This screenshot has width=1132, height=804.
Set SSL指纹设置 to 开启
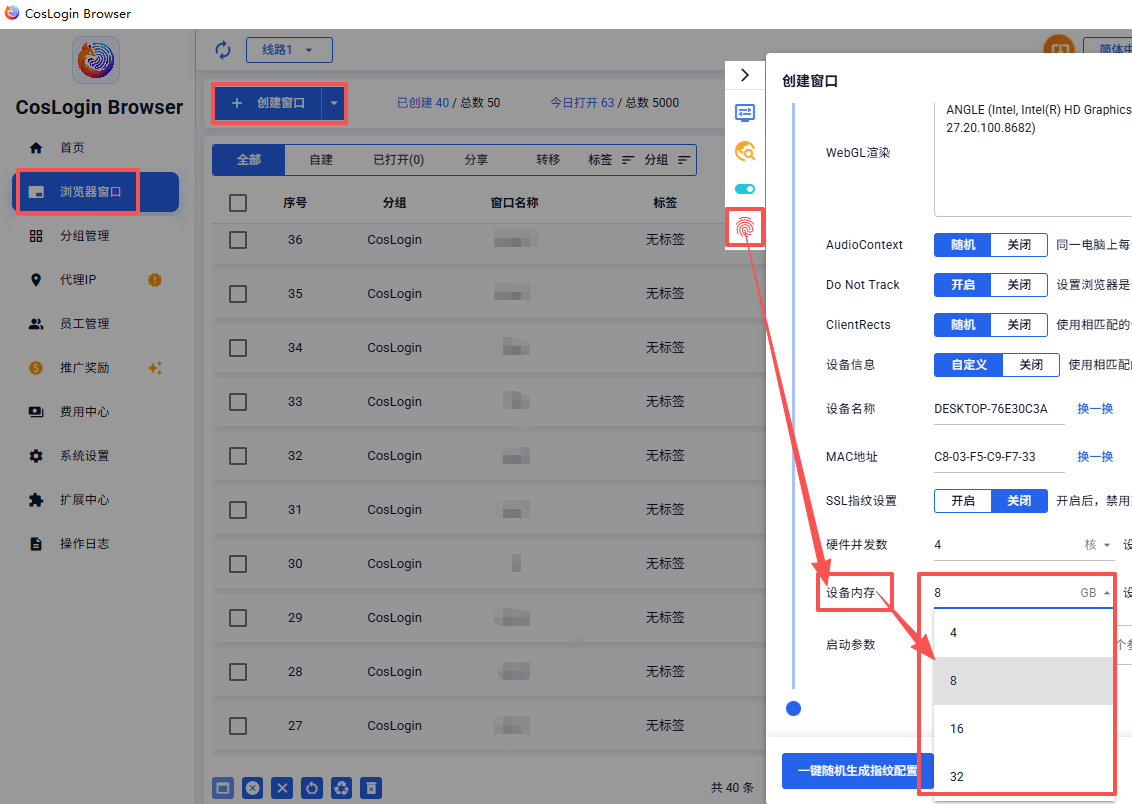tap(962, 501)
